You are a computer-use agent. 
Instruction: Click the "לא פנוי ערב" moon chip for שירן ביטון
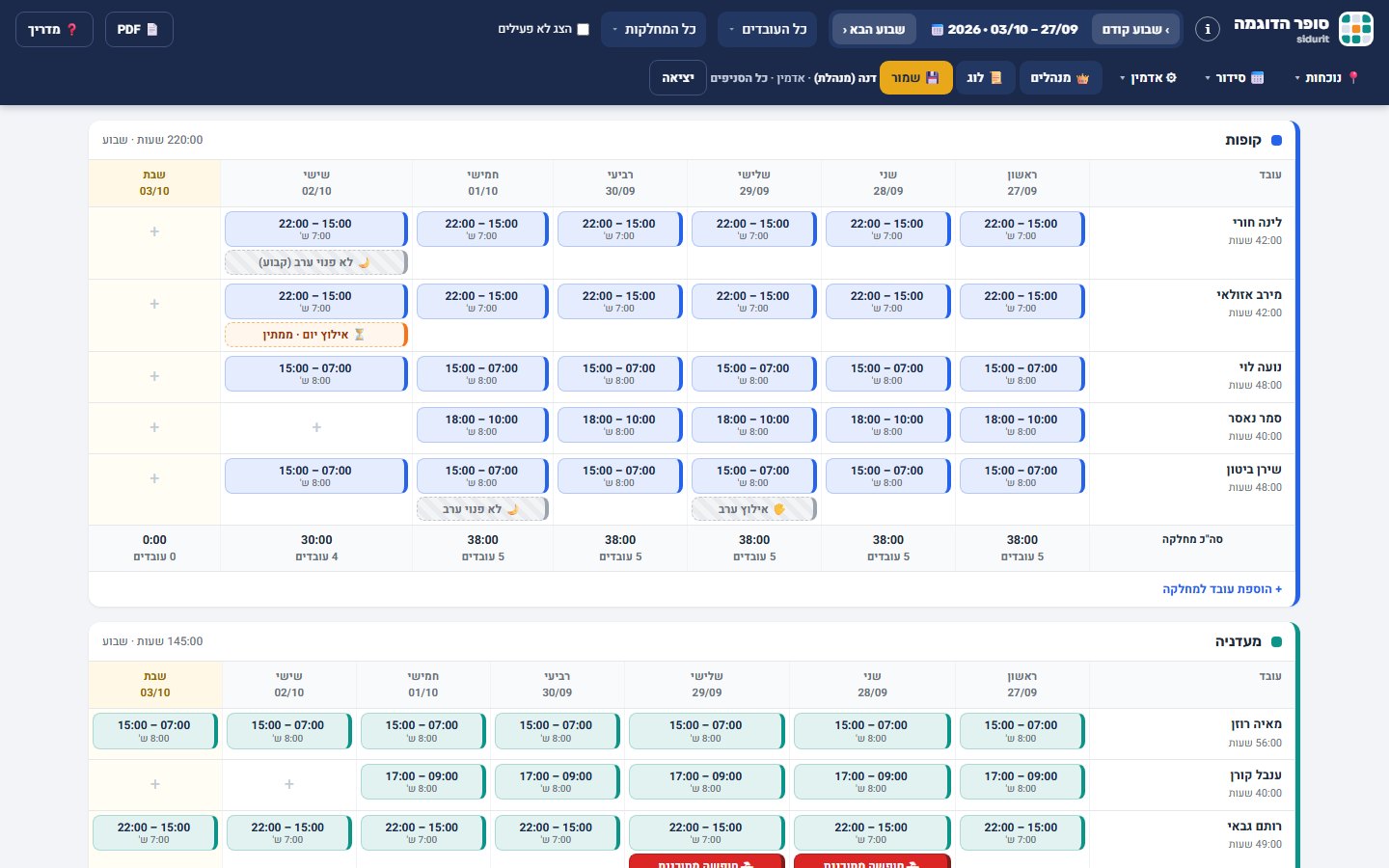[x=482, y=509]
